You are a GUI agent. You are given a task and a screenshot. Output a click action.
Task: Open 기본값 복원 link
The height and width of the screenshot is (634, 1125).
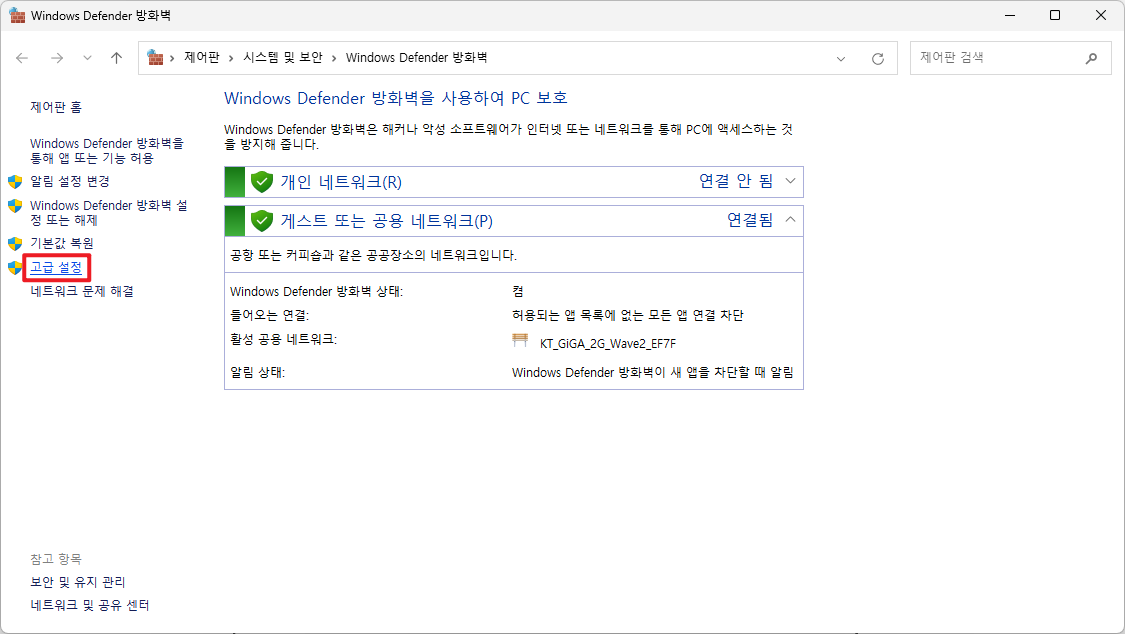click(62, 243)
